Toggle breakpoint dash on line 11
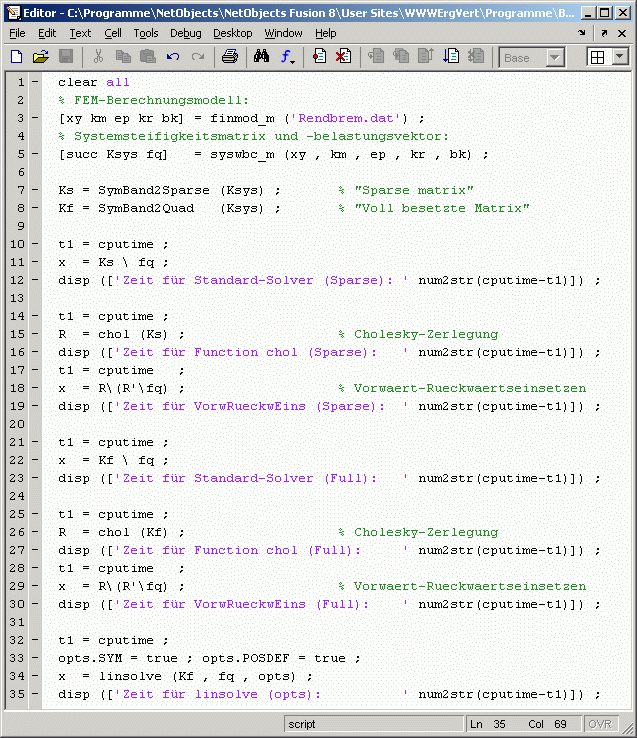 pos(36,262)
